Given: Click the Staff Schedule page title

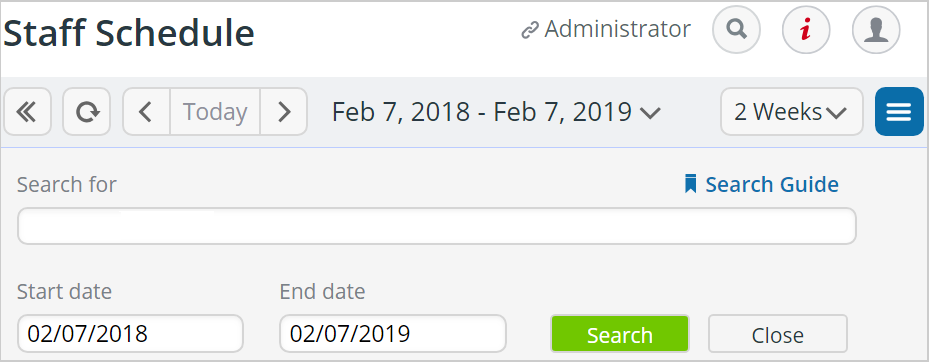Looking at the screenshot, I should point(129,33).
